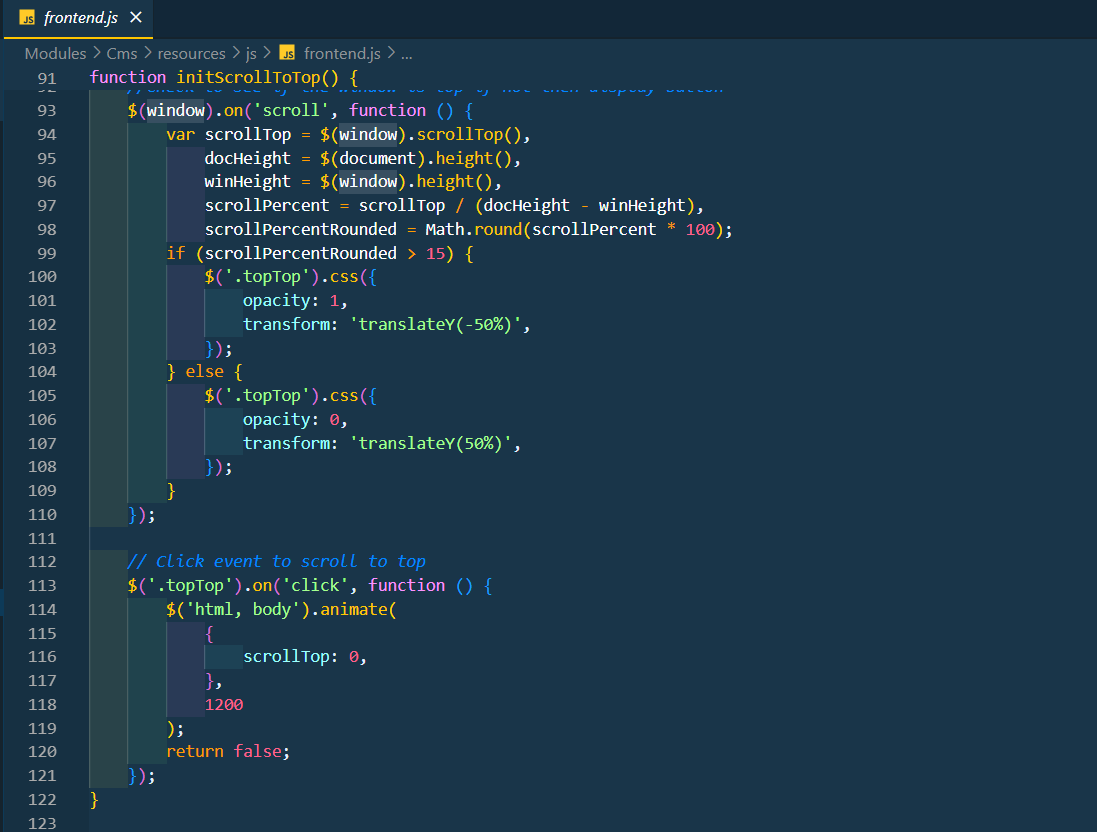Click the 1200 duration value
Viewport: 1097px width, 832px height.
tap(224, 705)
